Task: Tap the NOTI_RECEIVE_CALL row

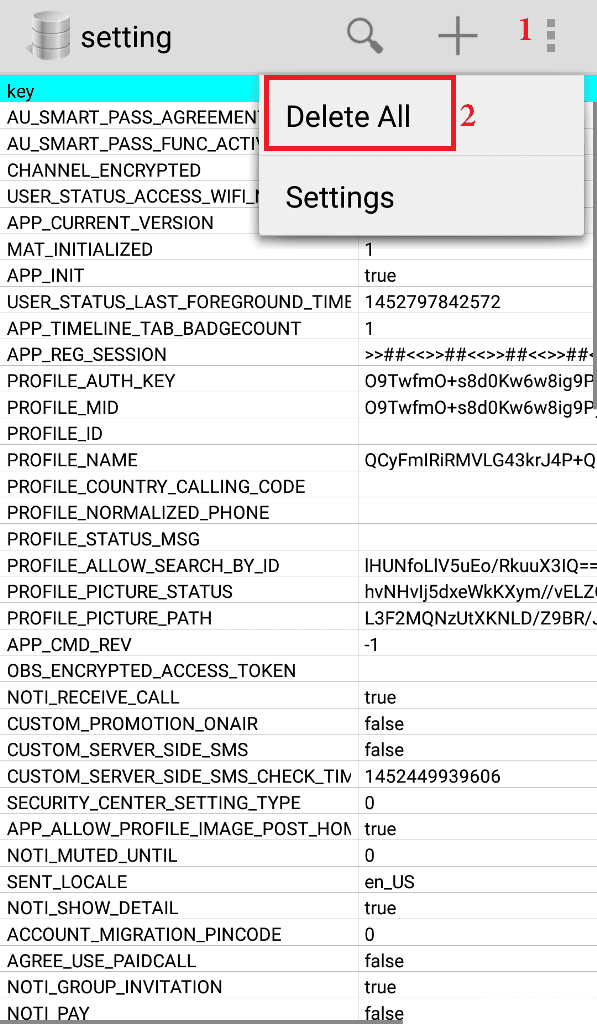Action: tap(120, 696)
